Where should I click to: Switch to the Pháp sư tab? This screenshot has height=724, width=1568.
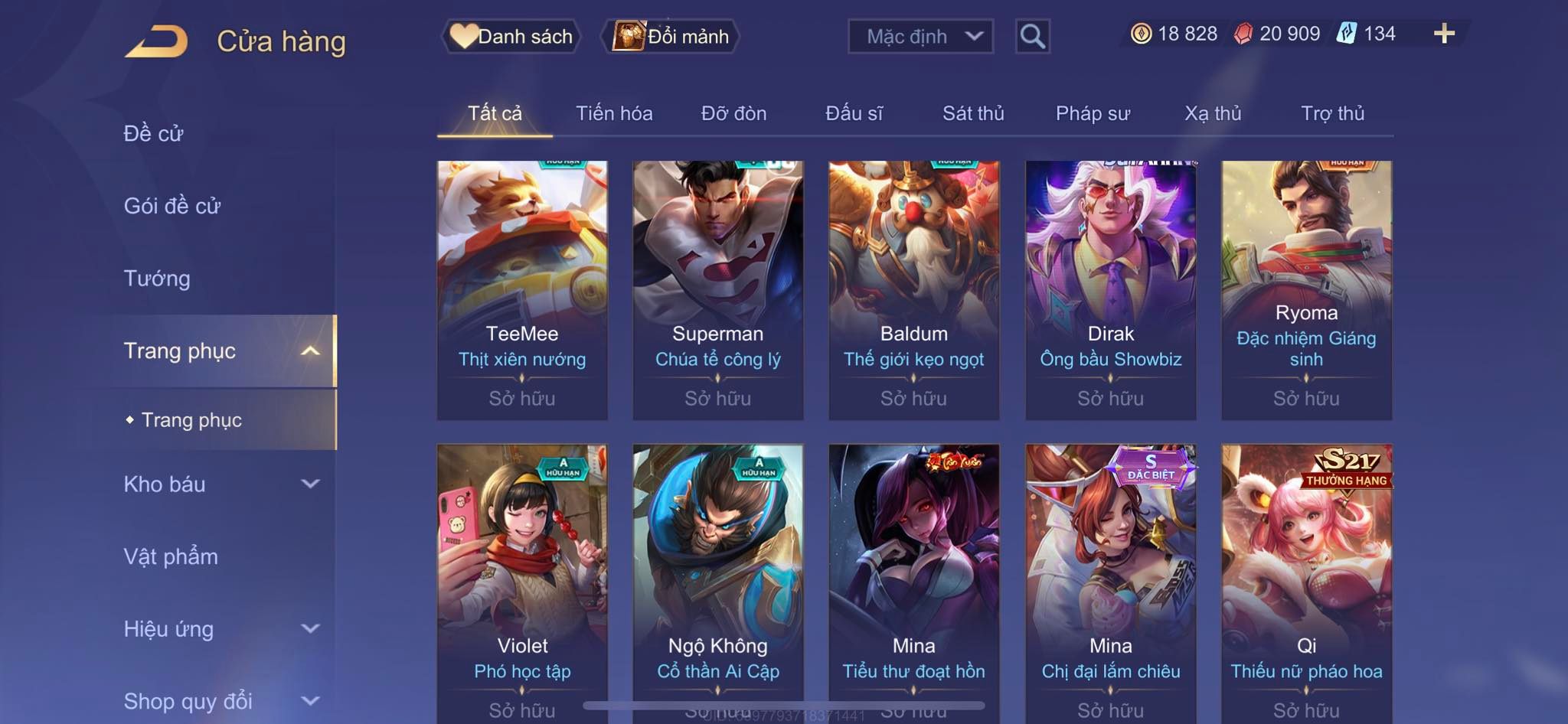pyautogui.click(x=1093, y=113)
